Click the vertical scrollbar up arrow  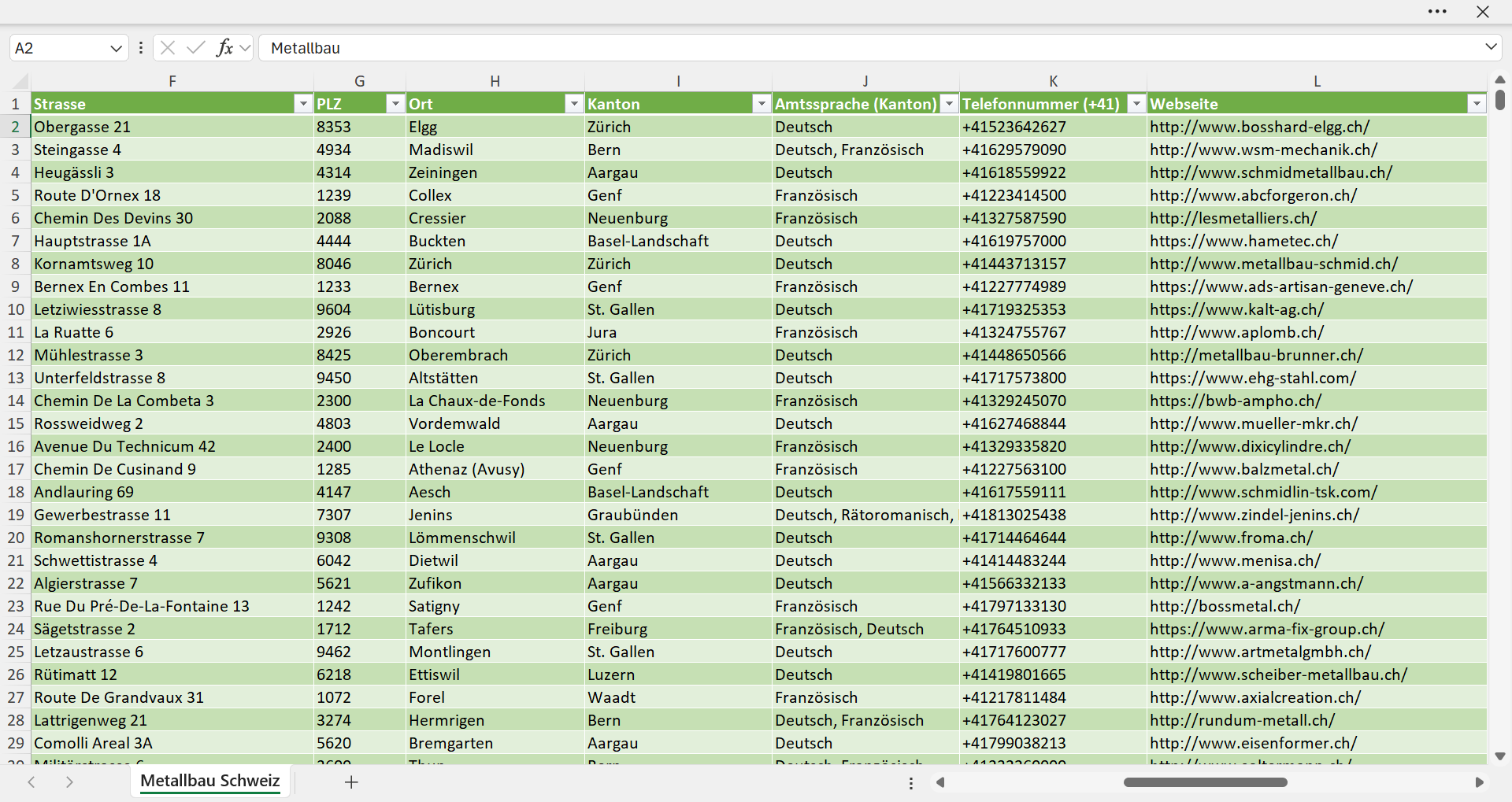click(x=1499, y=79)
